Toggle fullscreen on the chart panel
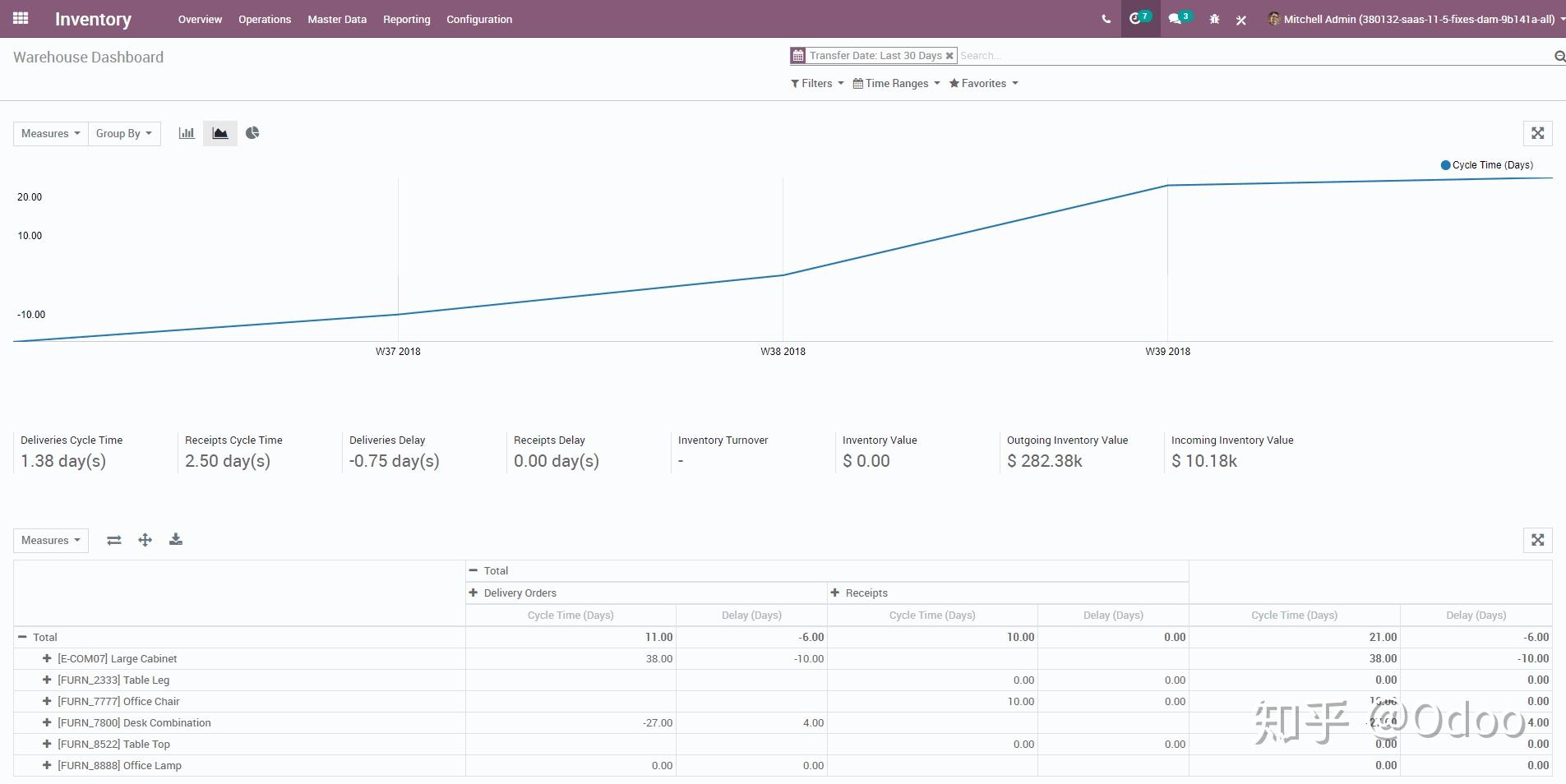Image resolution: width=1566 pixels, height=784 pixels. pyautogui.click(x=1538, y=132)
